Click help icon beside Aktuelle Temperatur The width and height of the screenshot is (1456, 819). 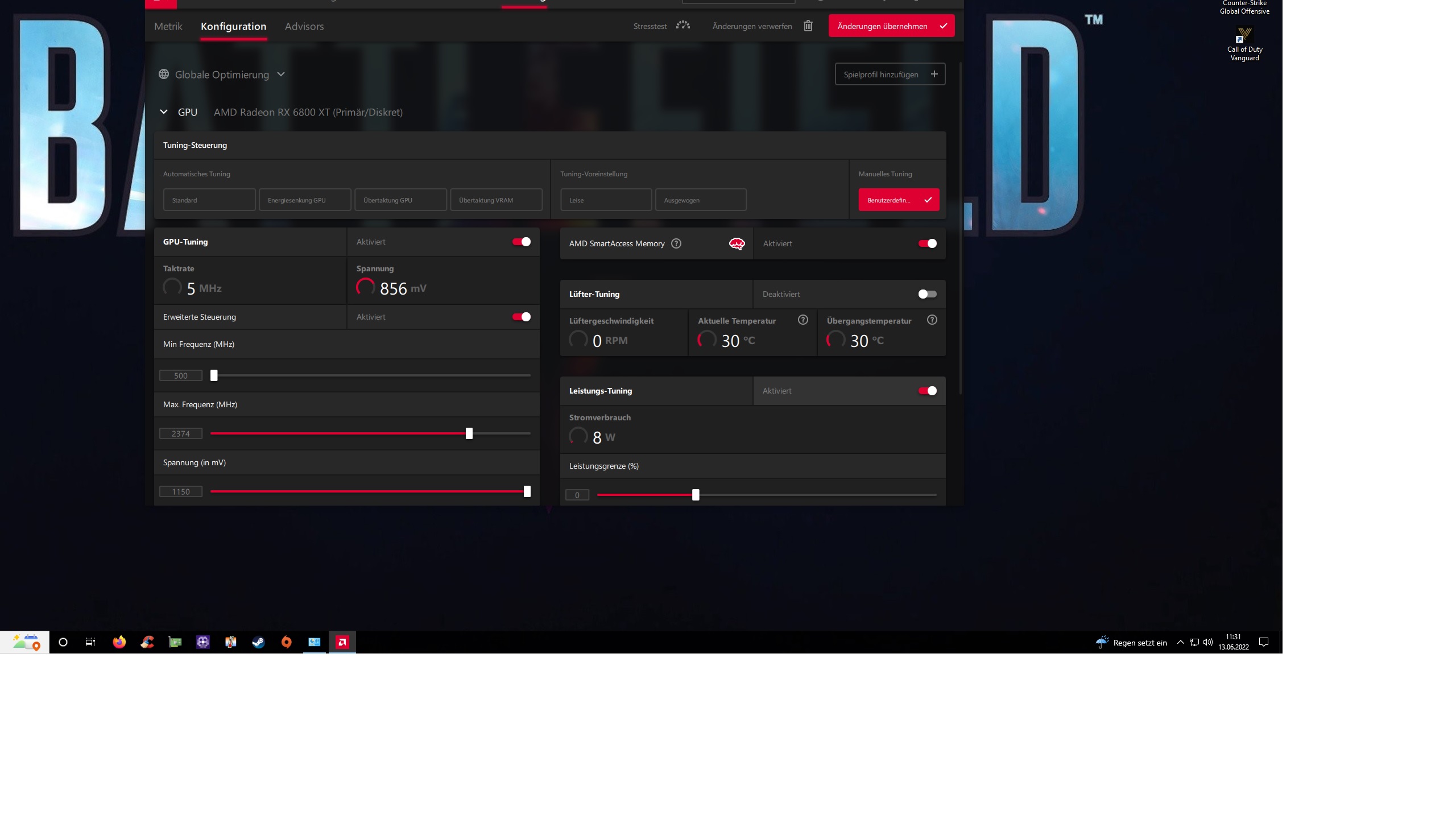point(803,320)
